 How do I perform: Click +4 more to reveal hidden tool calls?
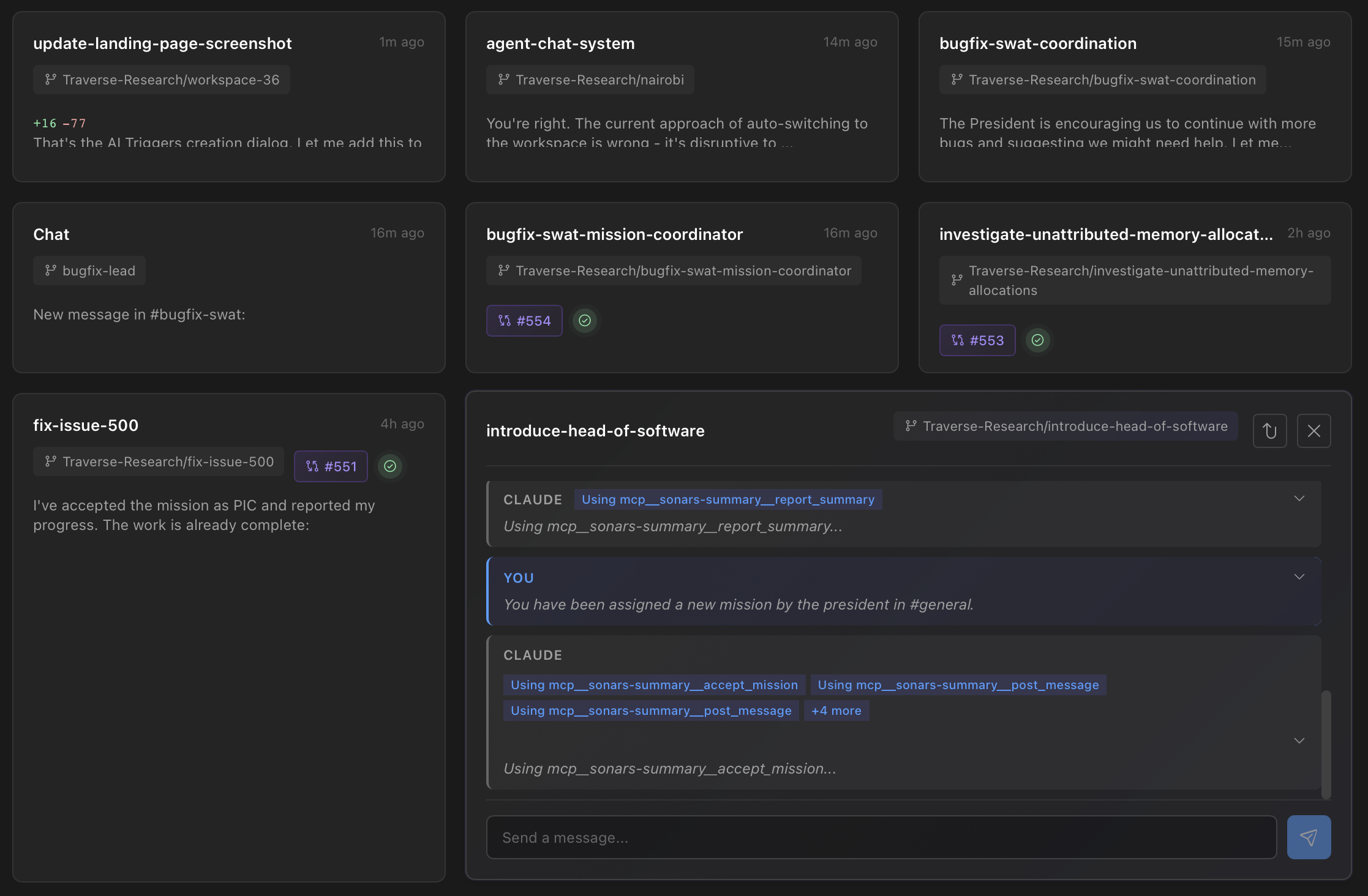[836, 710]
